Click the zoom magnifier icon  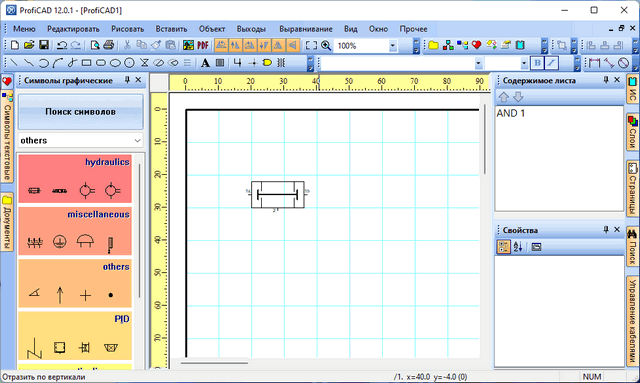326,45
